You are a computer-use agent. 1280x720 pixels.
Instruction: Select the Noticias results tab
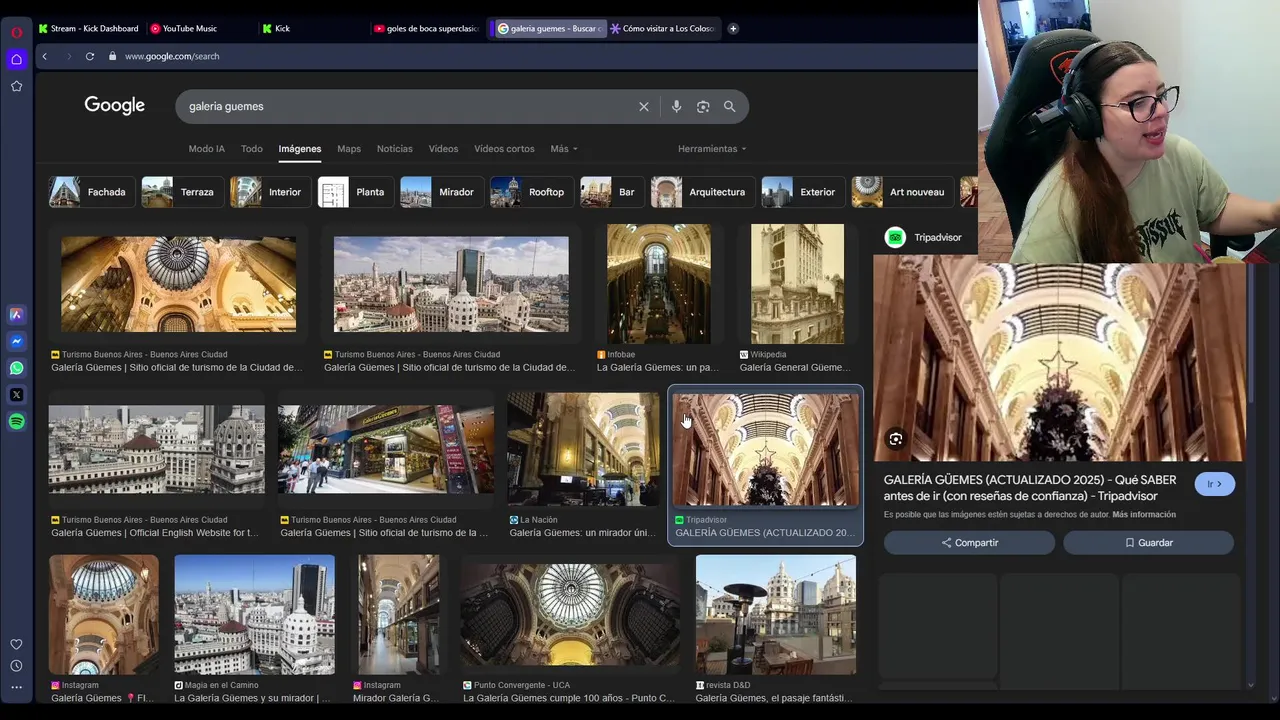click(x=394, y=149)
